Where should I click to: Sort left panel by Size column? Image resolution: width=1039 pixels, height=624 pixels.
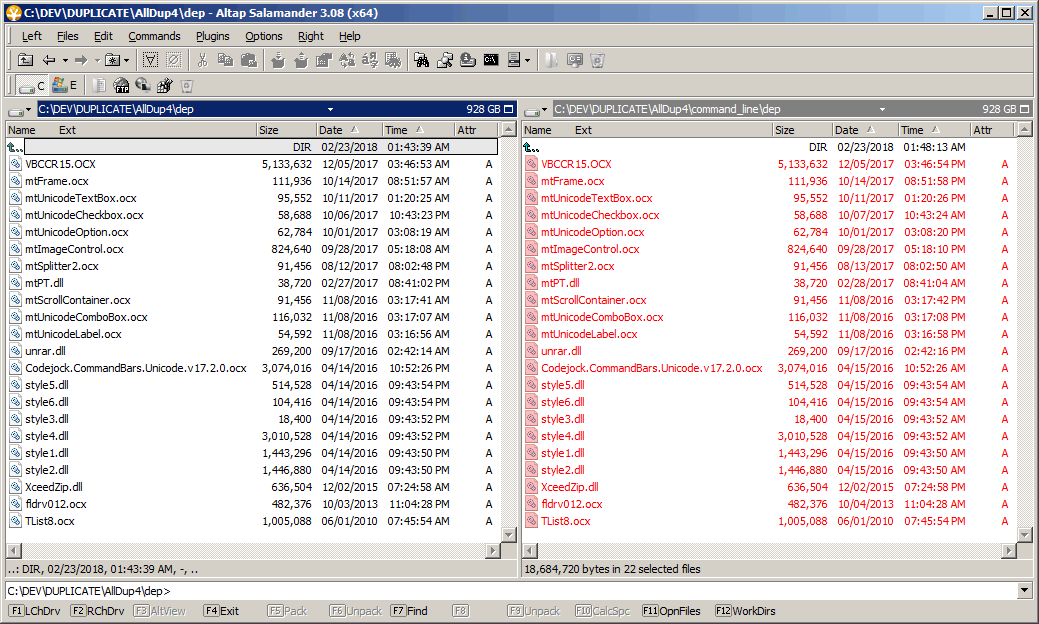pos(286,130)
